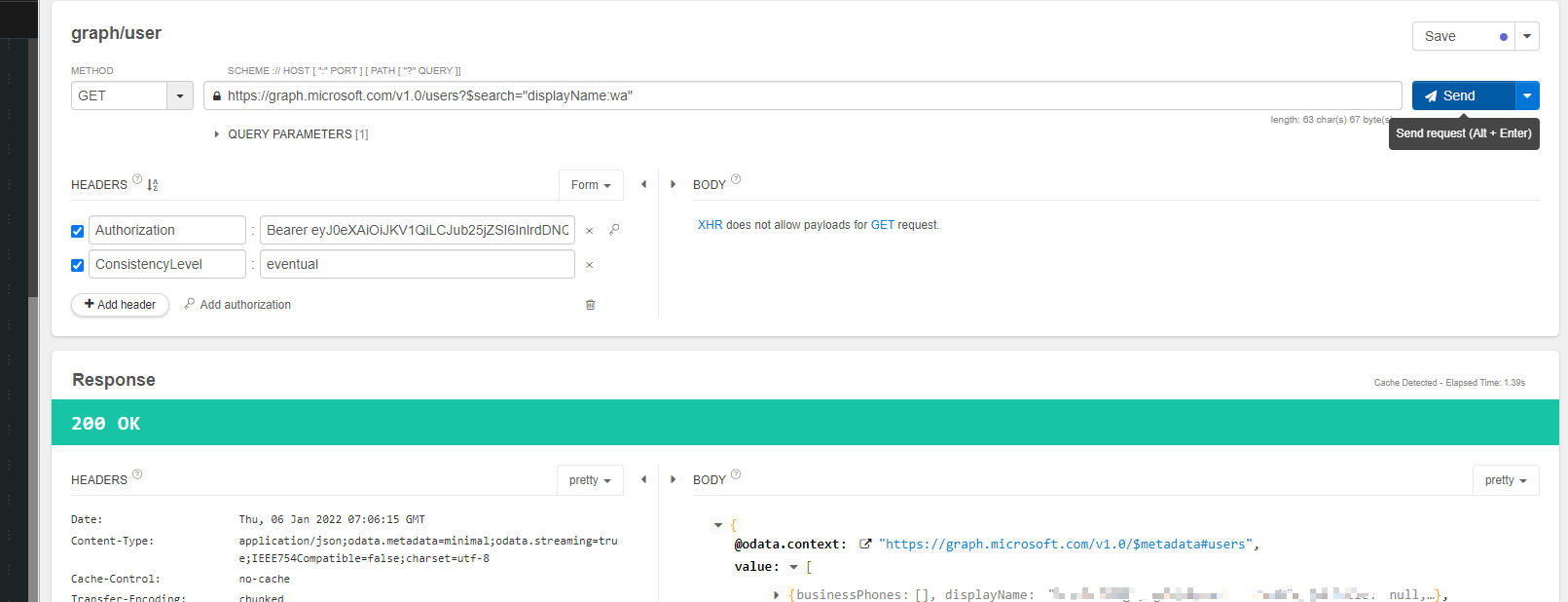Viewport: 1568px width, 602px height.
Task: Collapse response headers panel with left arrow
Action: pyautogui.click(x=643, y=479)
